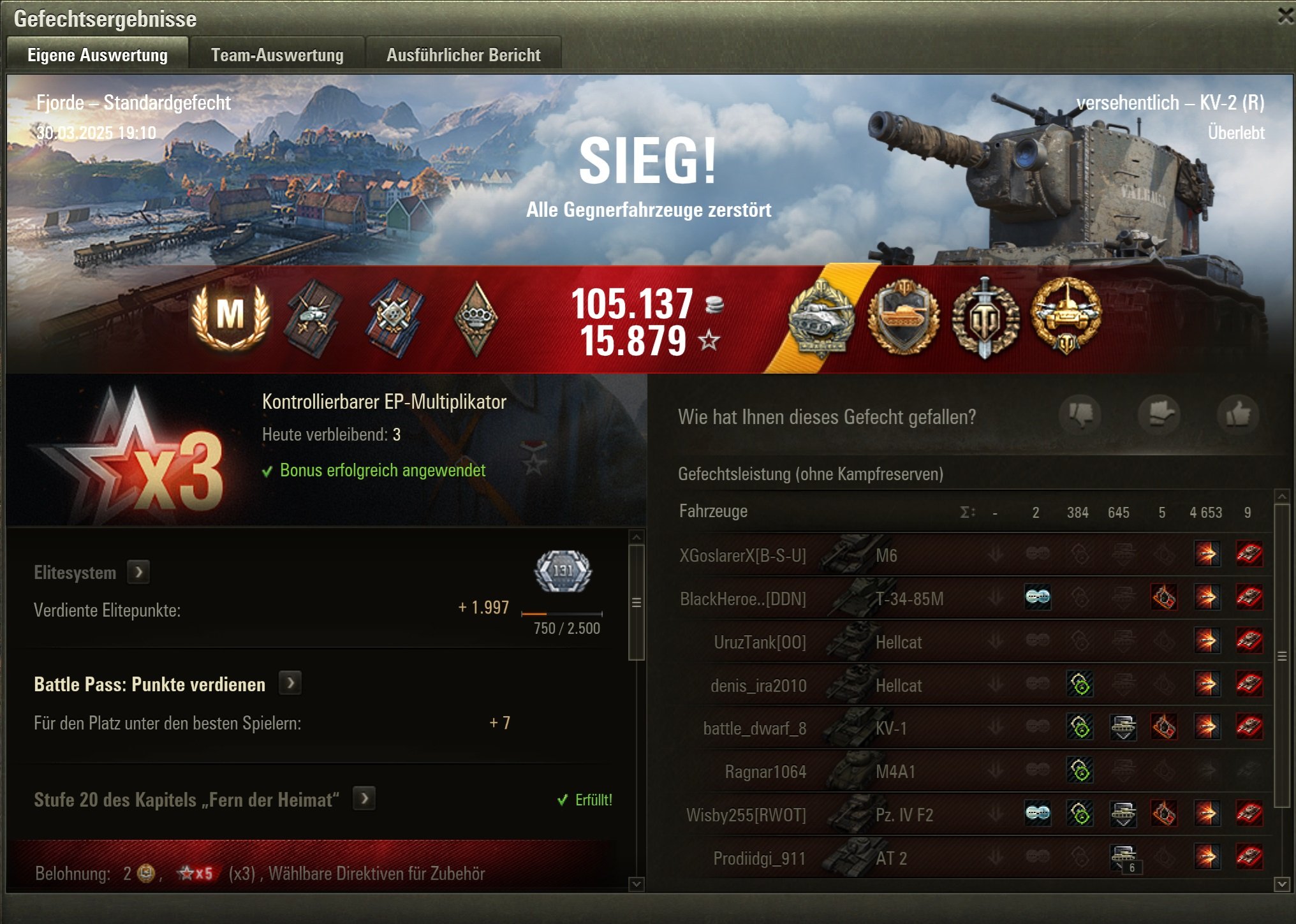The image size is (1296, 924).
Task: Click the thumbs down rating icon
Action: [1080, 414]
